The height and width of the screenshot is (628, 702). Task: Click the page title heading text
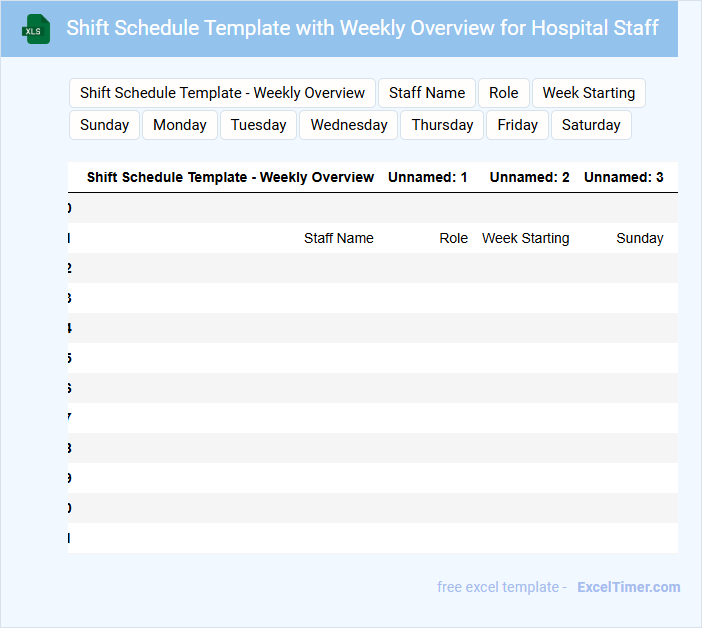362,28
